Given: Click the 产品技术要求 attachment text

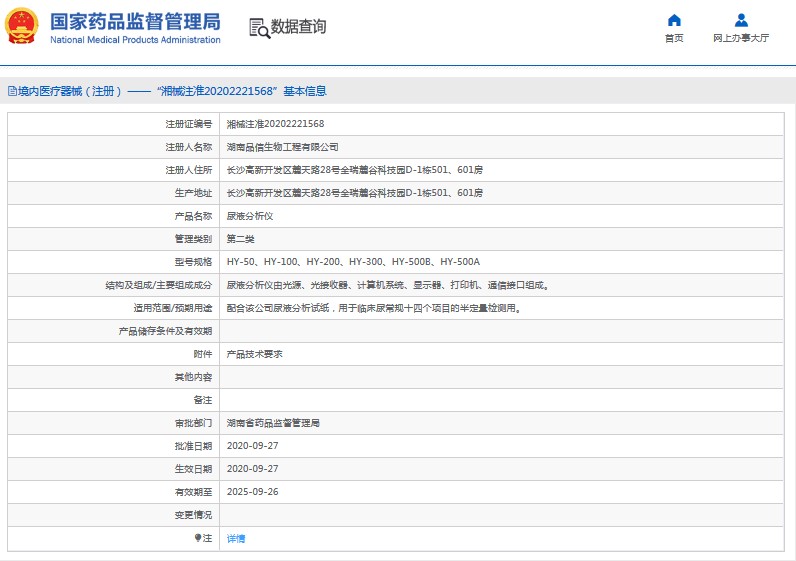Looking at the screenshot, I should tap(255, 354).
